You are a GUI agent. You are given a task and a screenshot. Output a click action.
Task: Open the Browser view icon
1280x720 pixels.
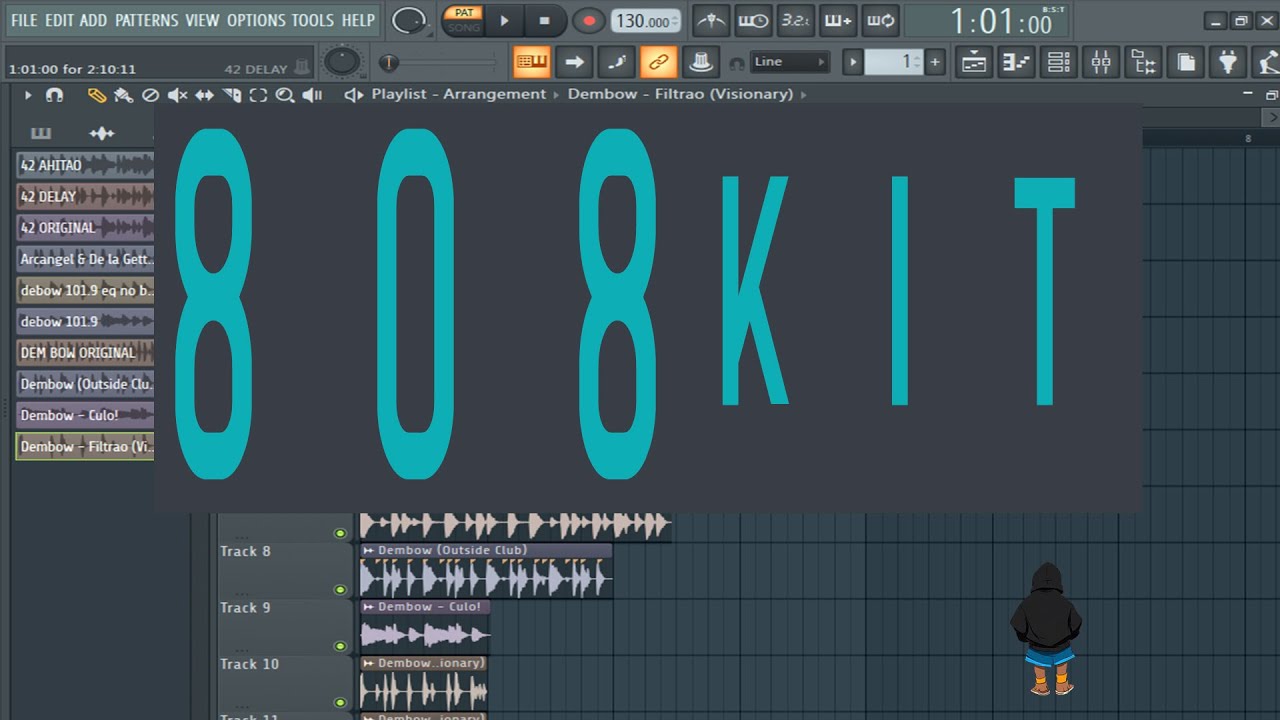click(1143, 62)
